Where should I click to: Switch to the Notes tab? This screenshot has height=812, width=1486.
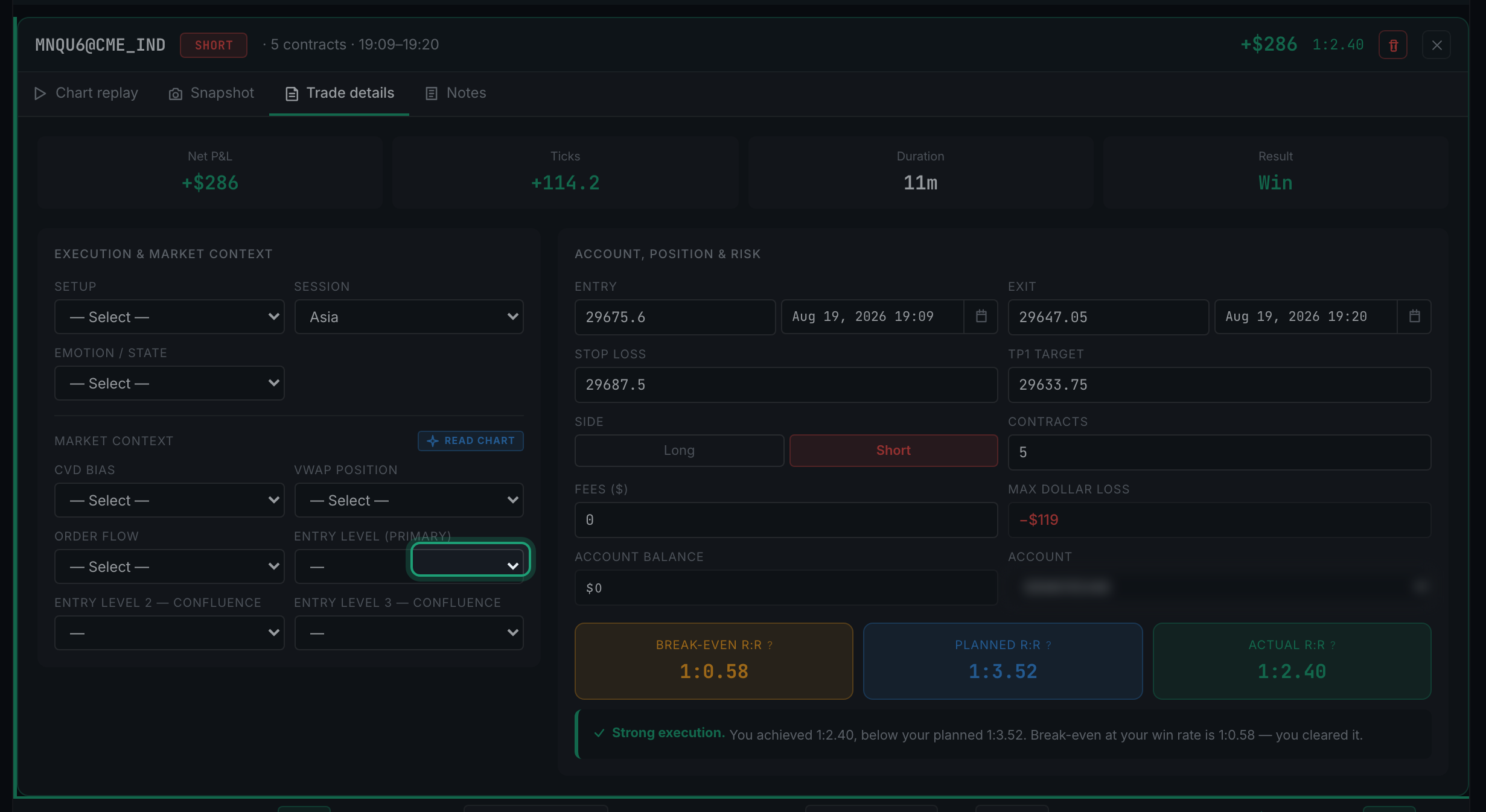point(456,94)
